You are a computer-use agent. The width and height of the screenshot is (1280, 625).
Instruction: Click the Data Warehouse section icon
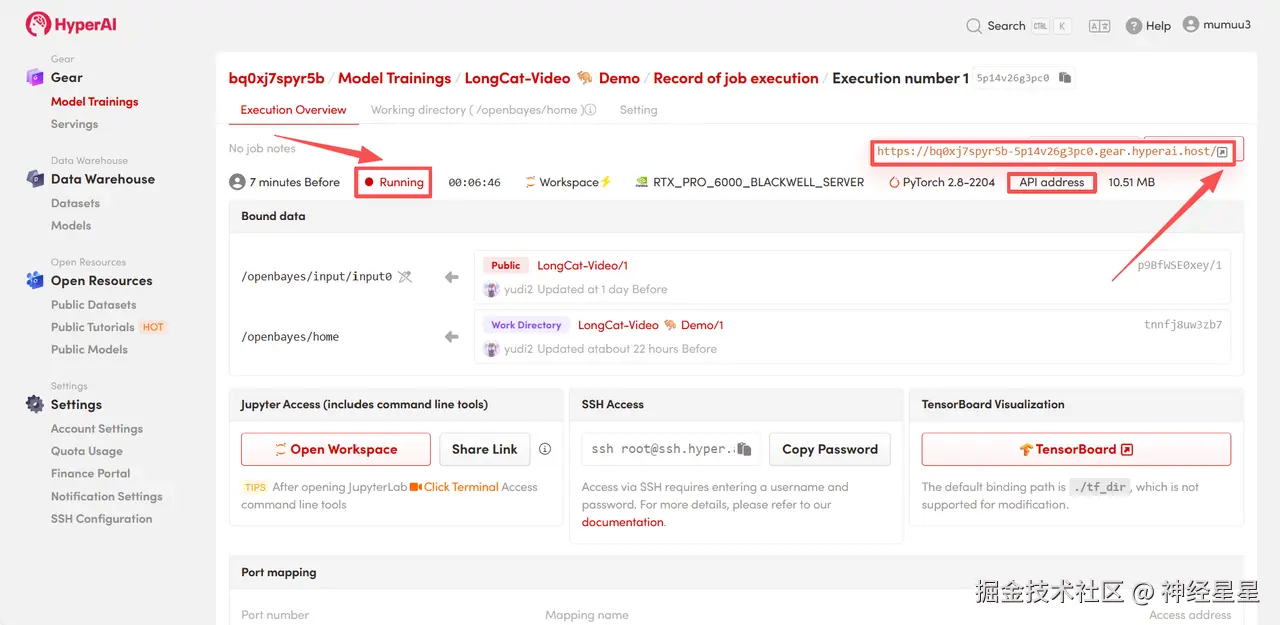click(34, 179)
